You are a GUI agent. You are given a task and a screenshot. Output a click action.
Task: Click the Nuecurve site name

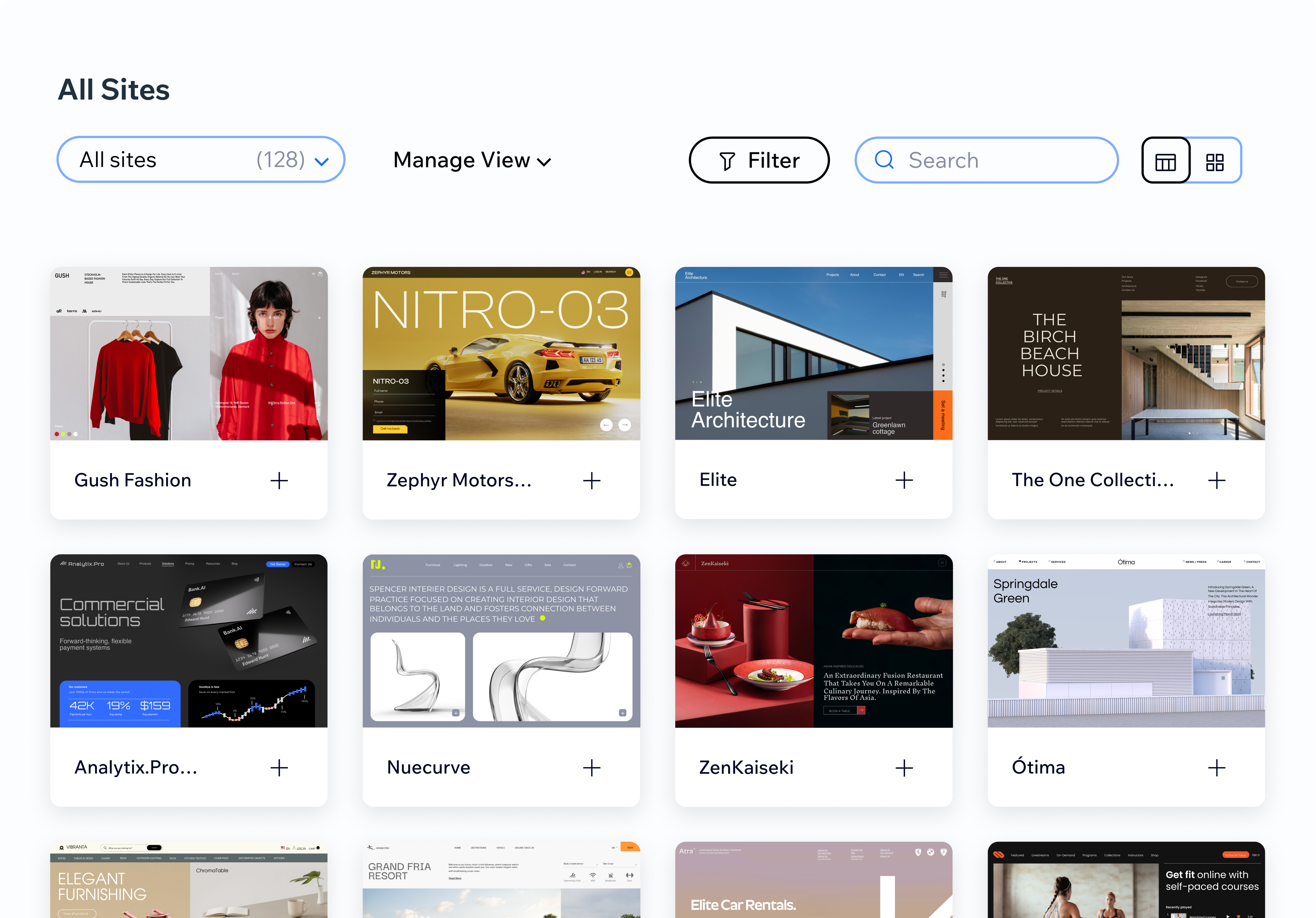click(x=429, y=767)
